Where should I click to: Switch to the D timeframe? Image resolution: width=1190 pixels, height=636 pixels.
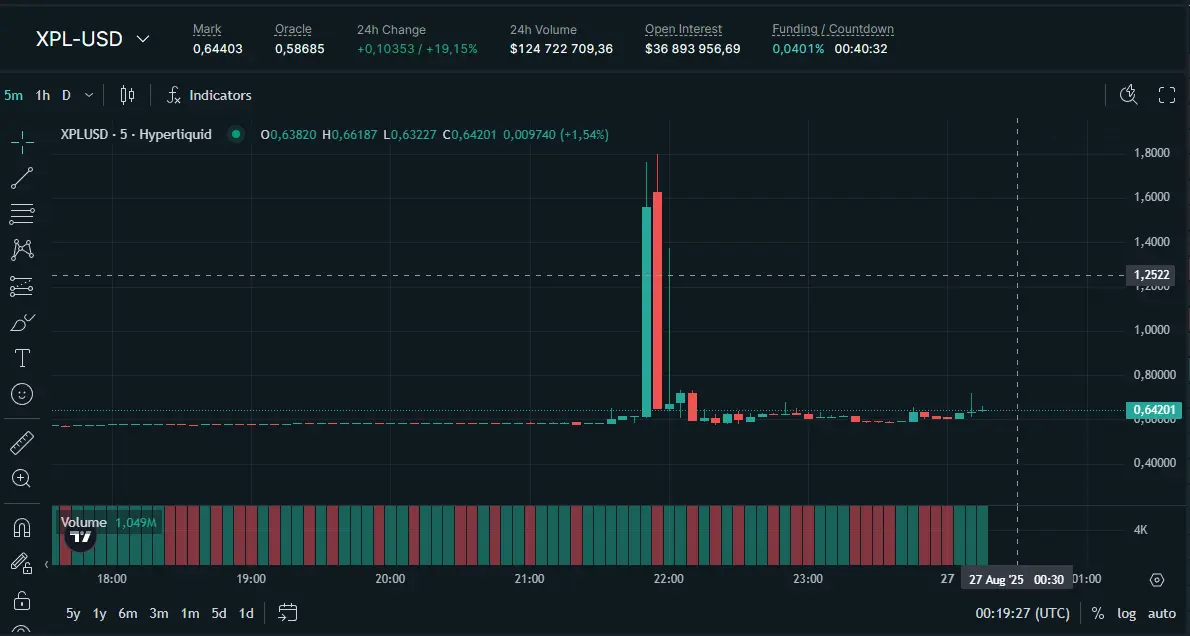pos(66,95)
